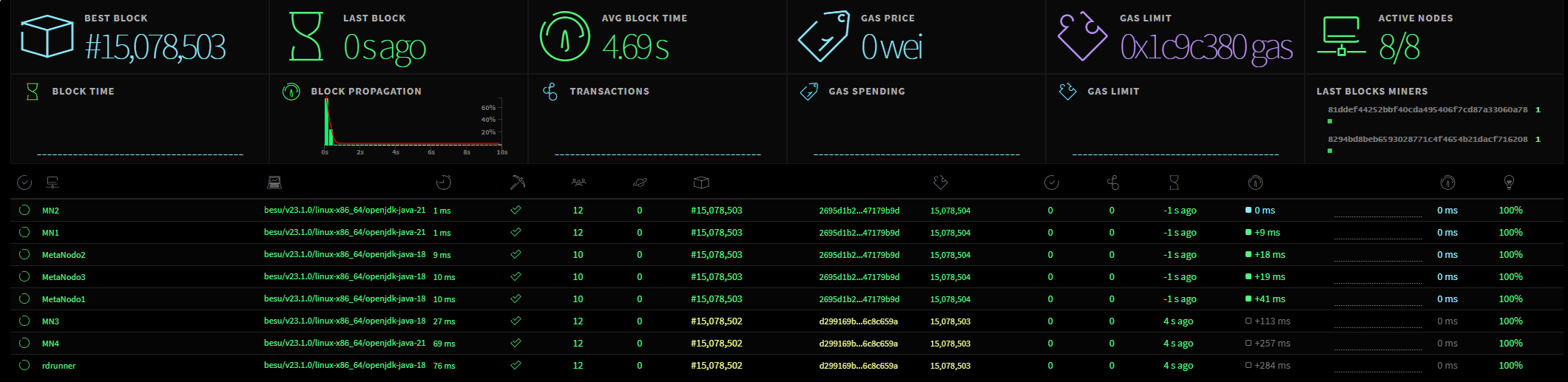Sort by pinned column check-circle header icon
Viewport: 1568px width, 382px height.
pyautogui.click(x=24, y=183)
